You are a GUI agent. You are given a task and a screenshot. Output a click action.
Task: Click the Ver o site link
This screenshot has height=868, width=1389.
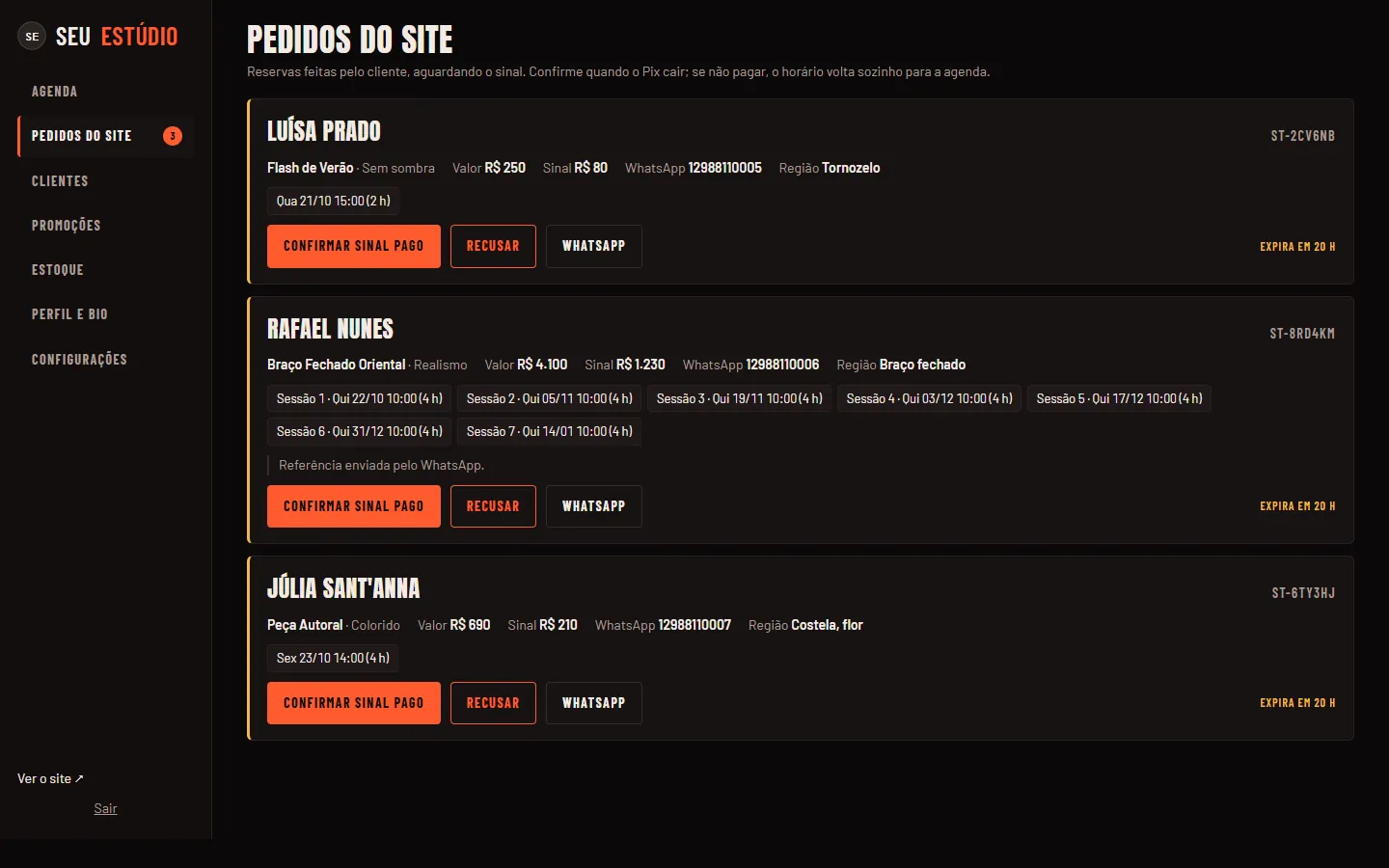pos(50,778)
